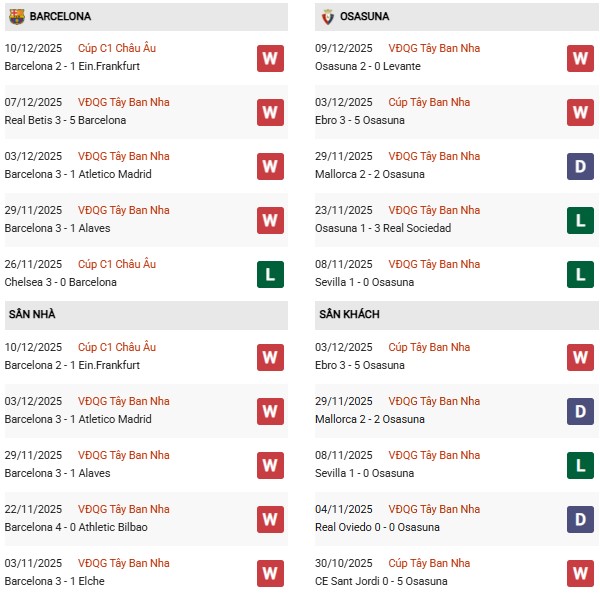Click L badge for Chelsea 3-0 Barcelona
600x596 pixels.
coord(270,274)
